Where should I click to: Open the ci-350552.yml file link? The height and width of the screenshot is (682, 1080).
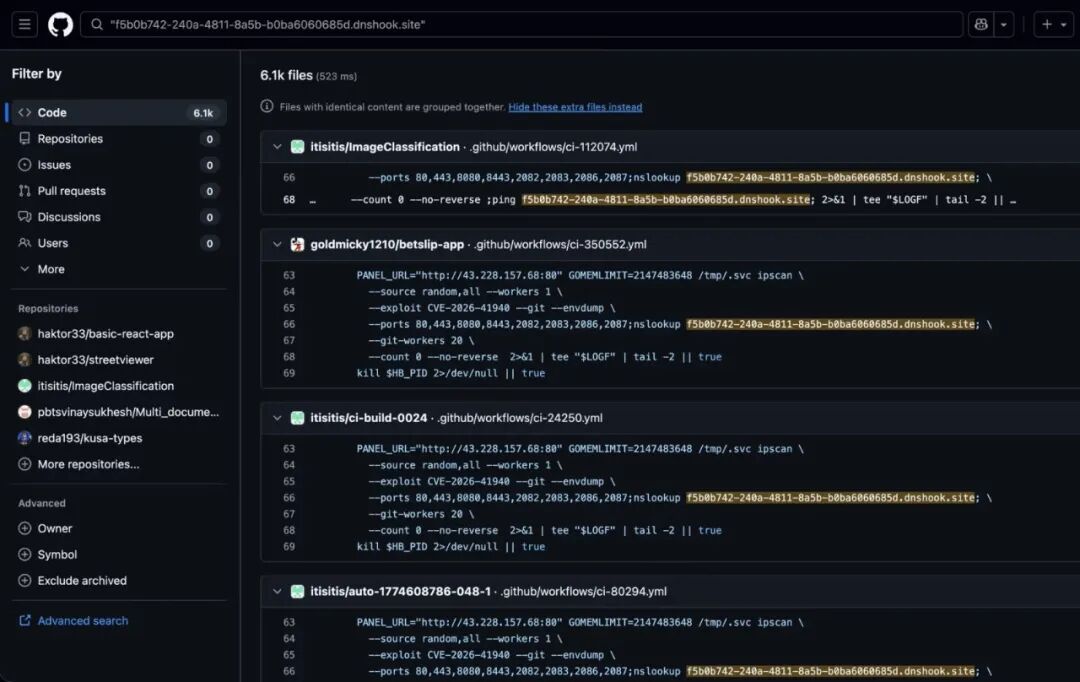(x=560, y=245)
